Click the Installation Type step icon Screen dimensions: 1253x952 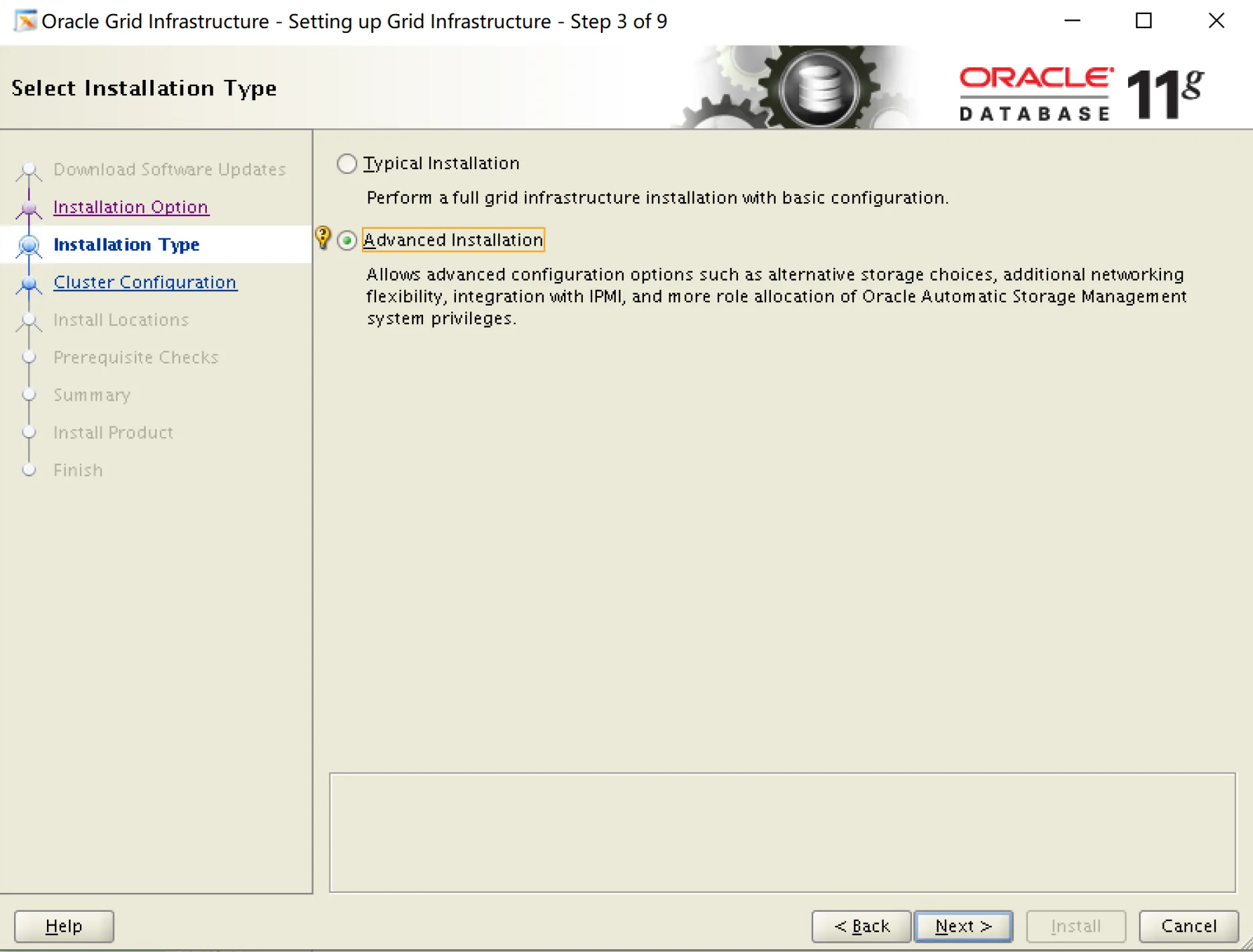coord(28,245)
